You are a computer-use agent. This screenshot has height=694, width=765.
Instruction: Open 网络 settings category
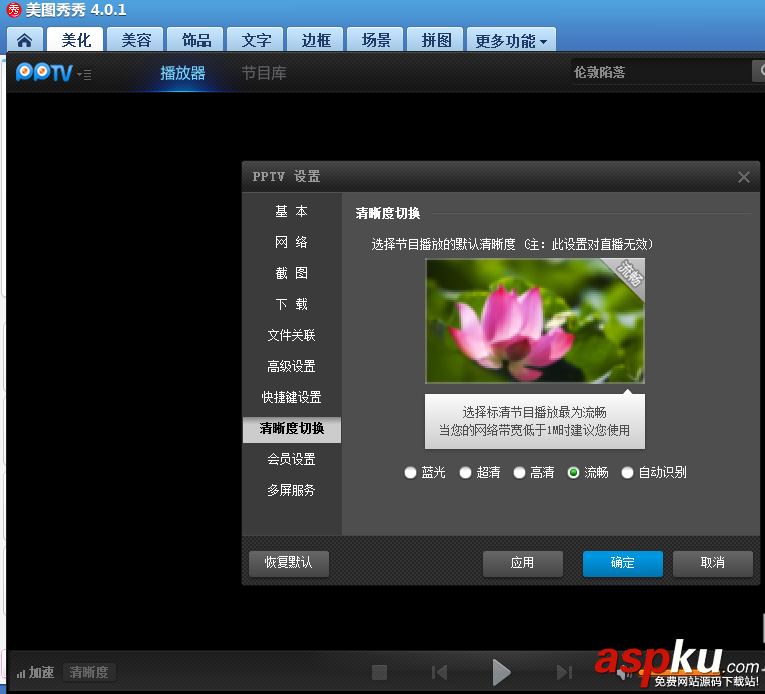(x=292, y=242)
